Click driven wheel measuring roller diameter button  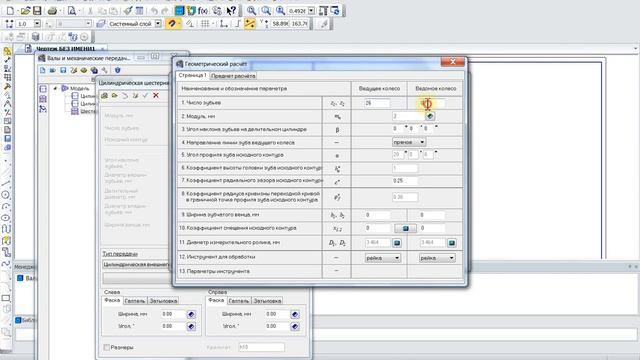(x=451, y=243)
